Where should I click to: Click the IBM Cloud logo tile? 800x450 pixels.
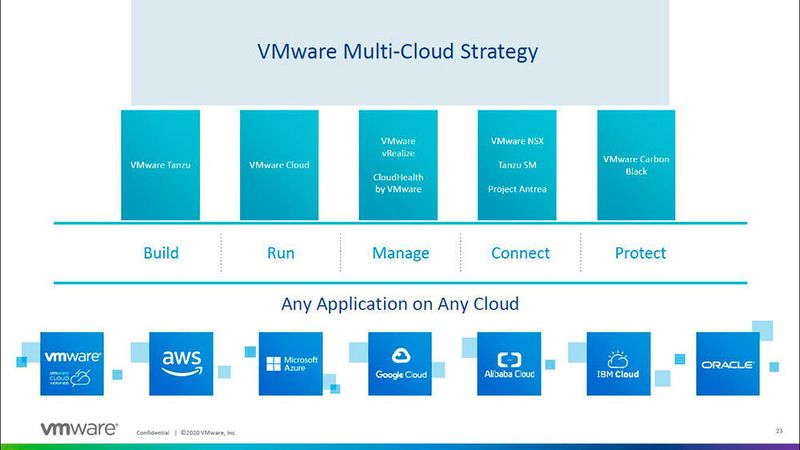pyautogui.click(x=618, y=364)
